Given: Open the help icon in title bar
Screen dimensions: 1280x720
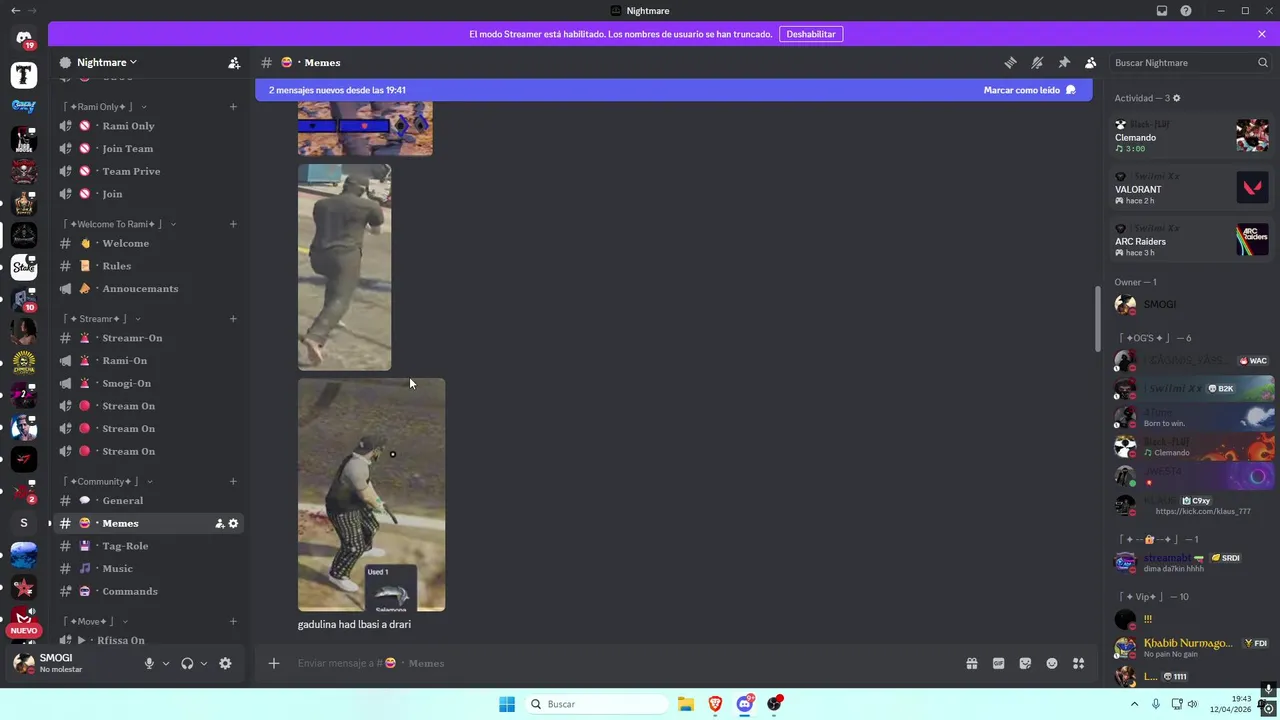Looking at the screenshot, I should (1186, 11).
